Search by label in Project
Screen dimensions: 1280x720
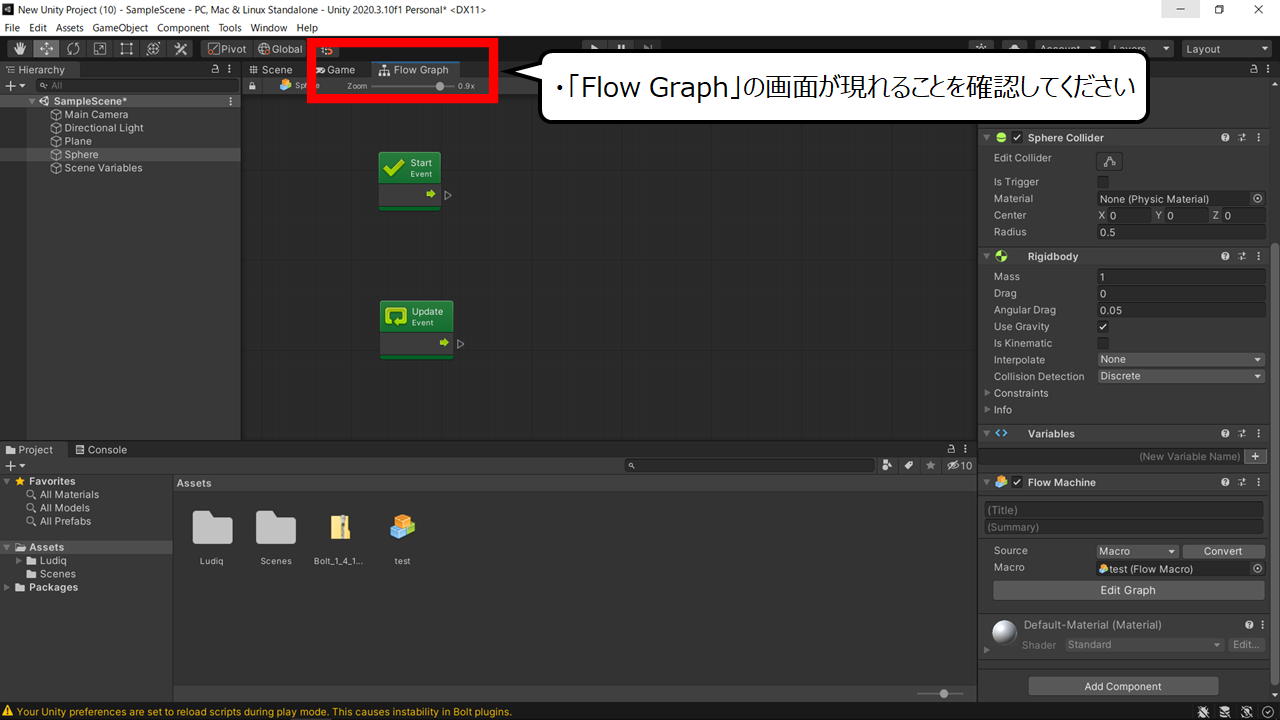click(909, 465)
